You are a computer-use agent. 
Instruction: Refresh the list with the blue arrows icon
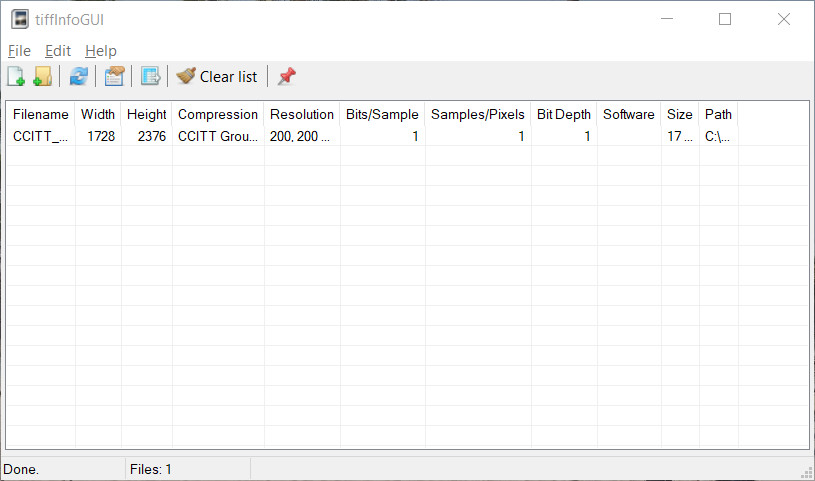click(78, 76)
